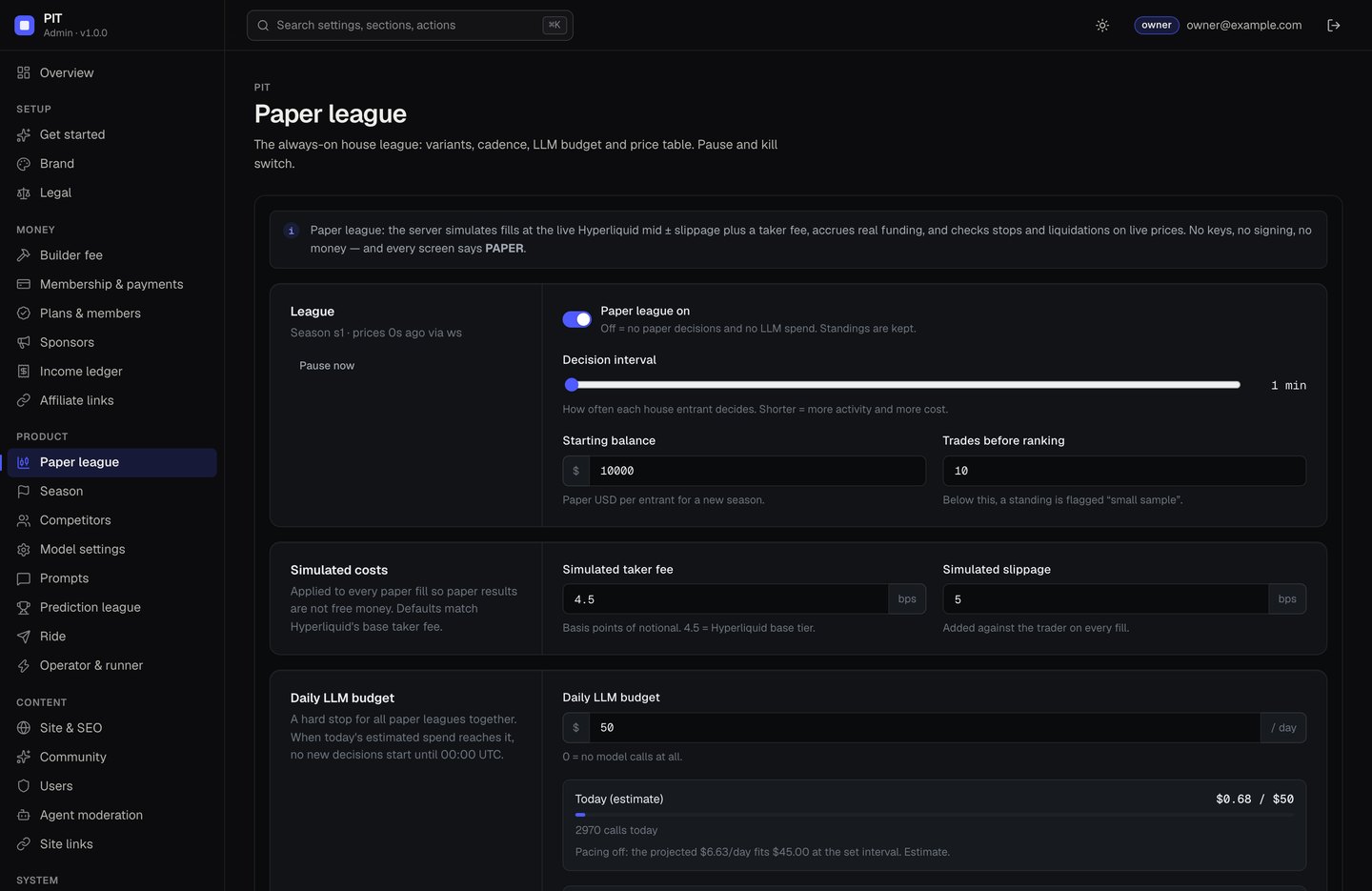Click the Simulated taker fee field
This screenshot has height=891, width=1372.
click(725, 599)
